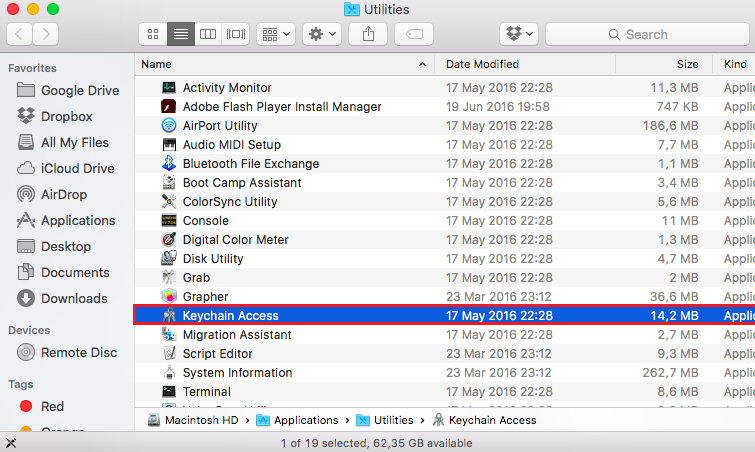Click the Script Editor icon
The image size is (755, 452).
[x=169, y=353]
